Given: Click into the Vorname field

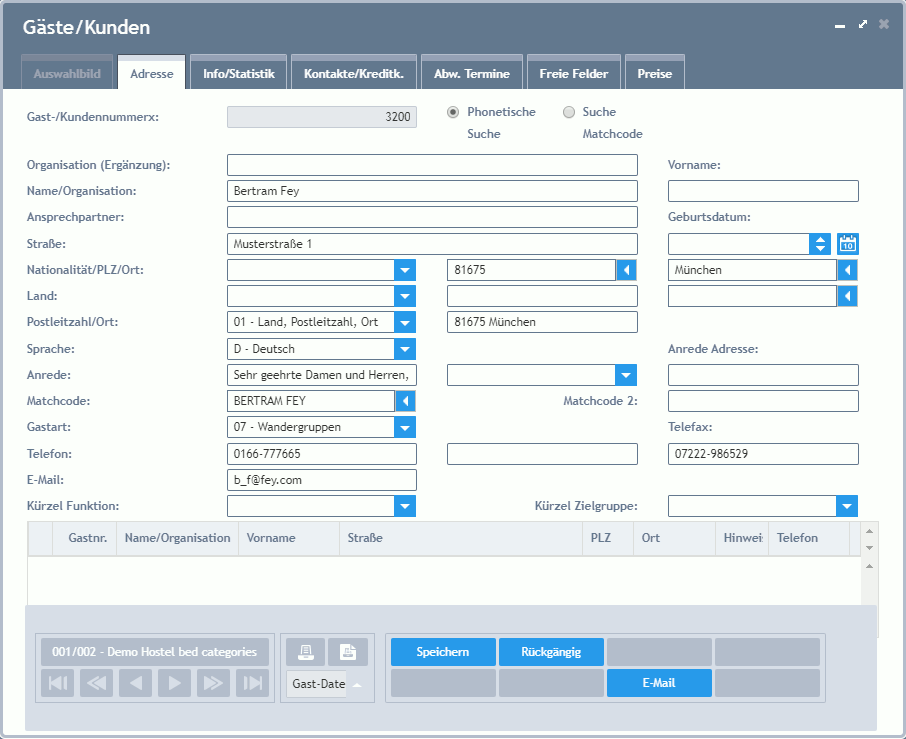Looking at the screenshot, I should pyautogui.click(x=763, y=191).
